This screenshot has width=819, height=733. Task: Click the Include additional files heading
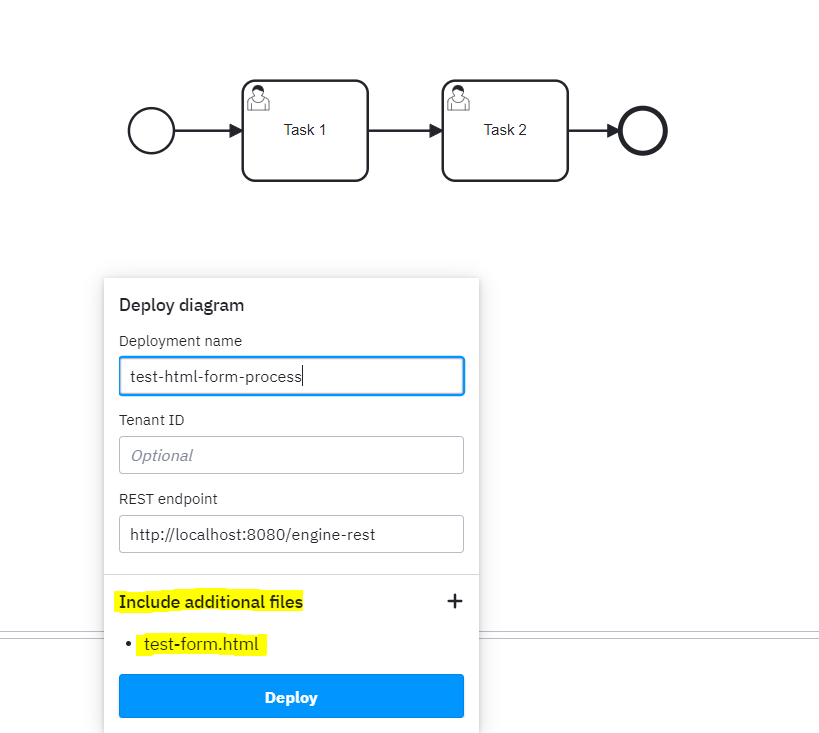(x=210, y=602)
